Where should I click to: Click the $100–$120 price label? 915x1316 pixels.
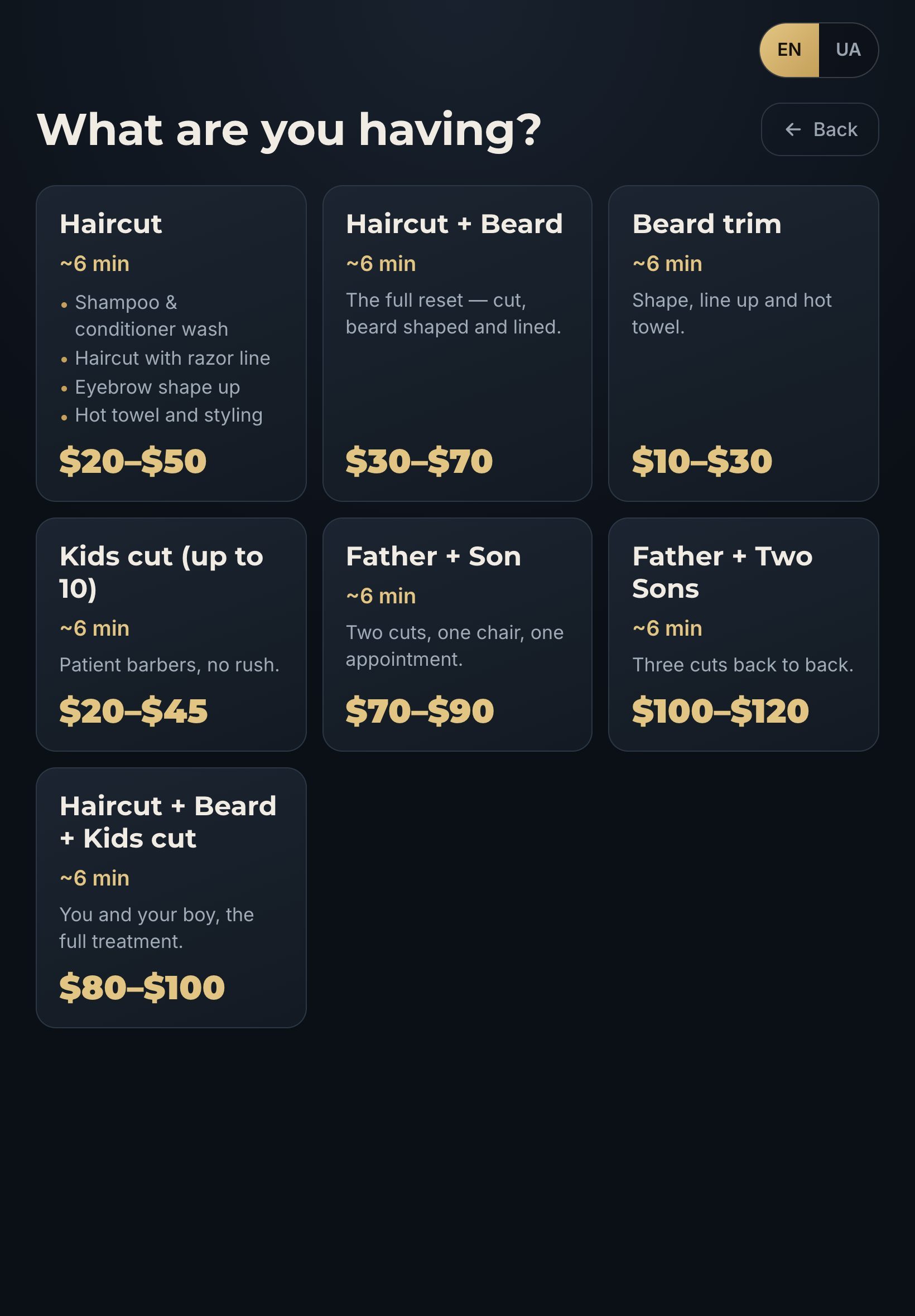tap(721, 711)
